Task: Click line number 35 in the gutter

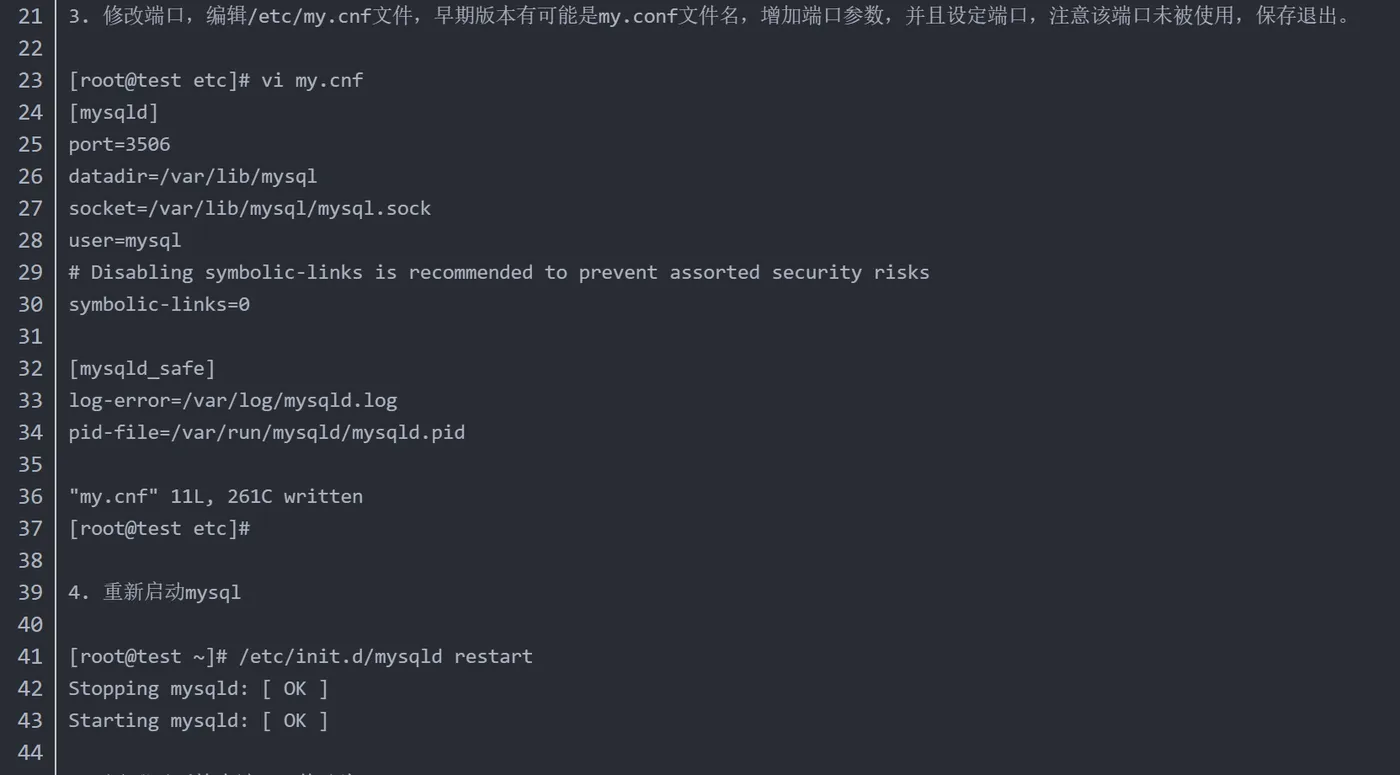Action: (30, 464)
